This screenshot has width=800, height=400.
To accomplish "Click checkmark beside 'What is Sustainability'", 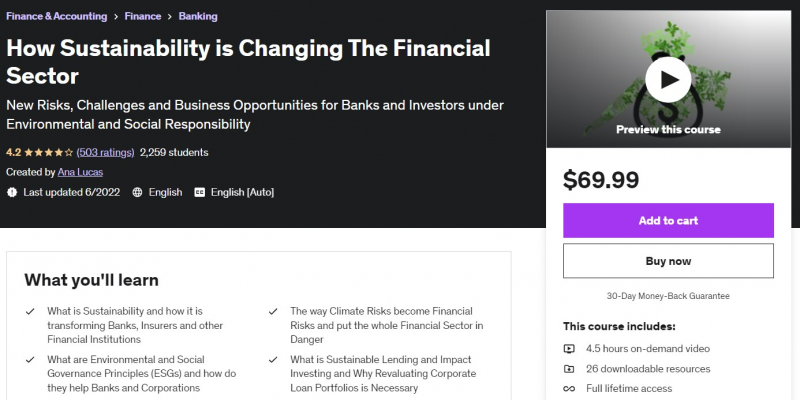I will 30,312.
